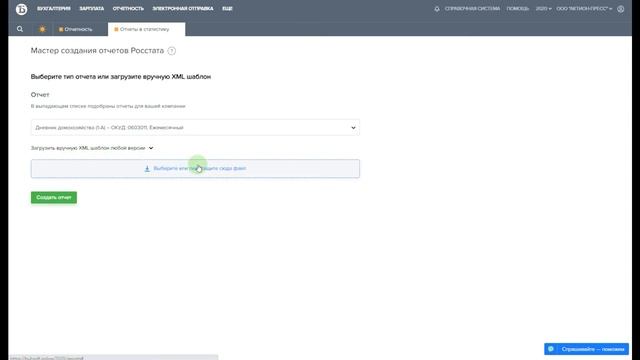Open the Отчетность top menu

point(128,9)
